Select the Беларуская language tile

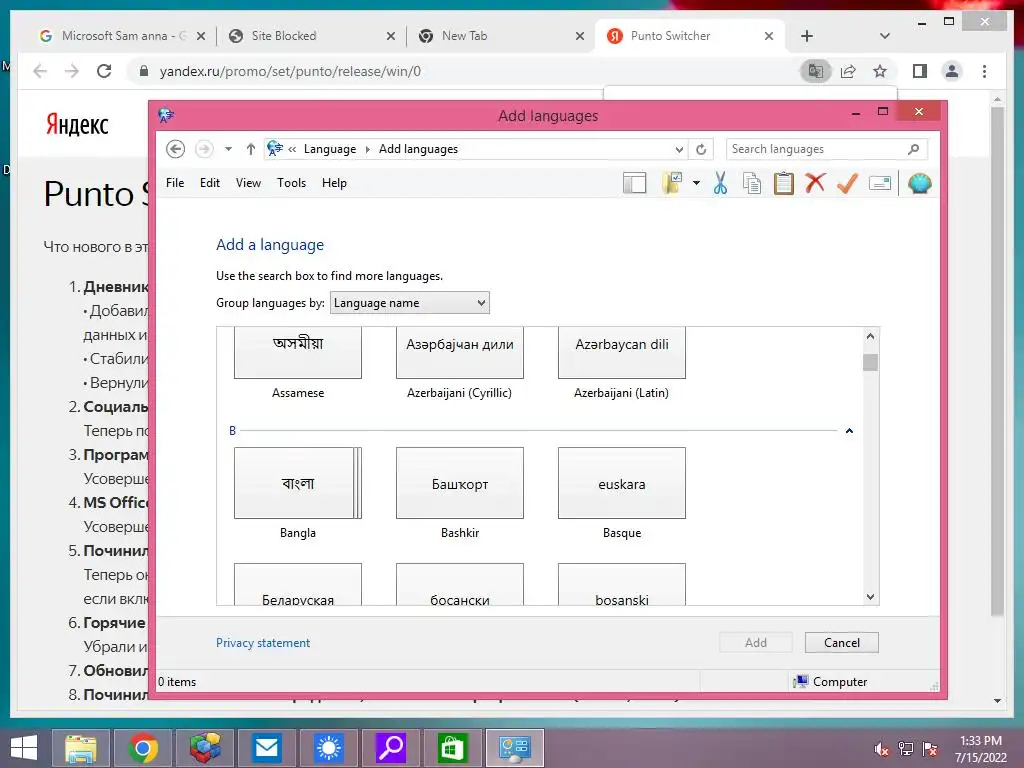pos(298,584)
